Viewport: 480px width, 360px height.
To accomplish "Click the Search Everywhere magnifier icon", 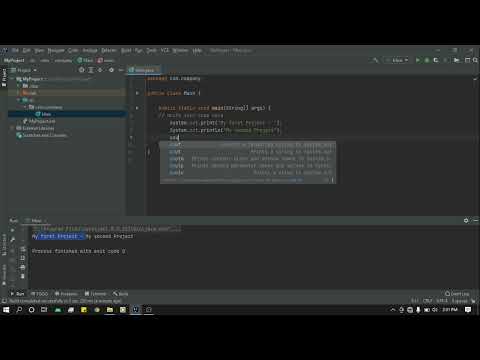I will click(x=475, y=60).
